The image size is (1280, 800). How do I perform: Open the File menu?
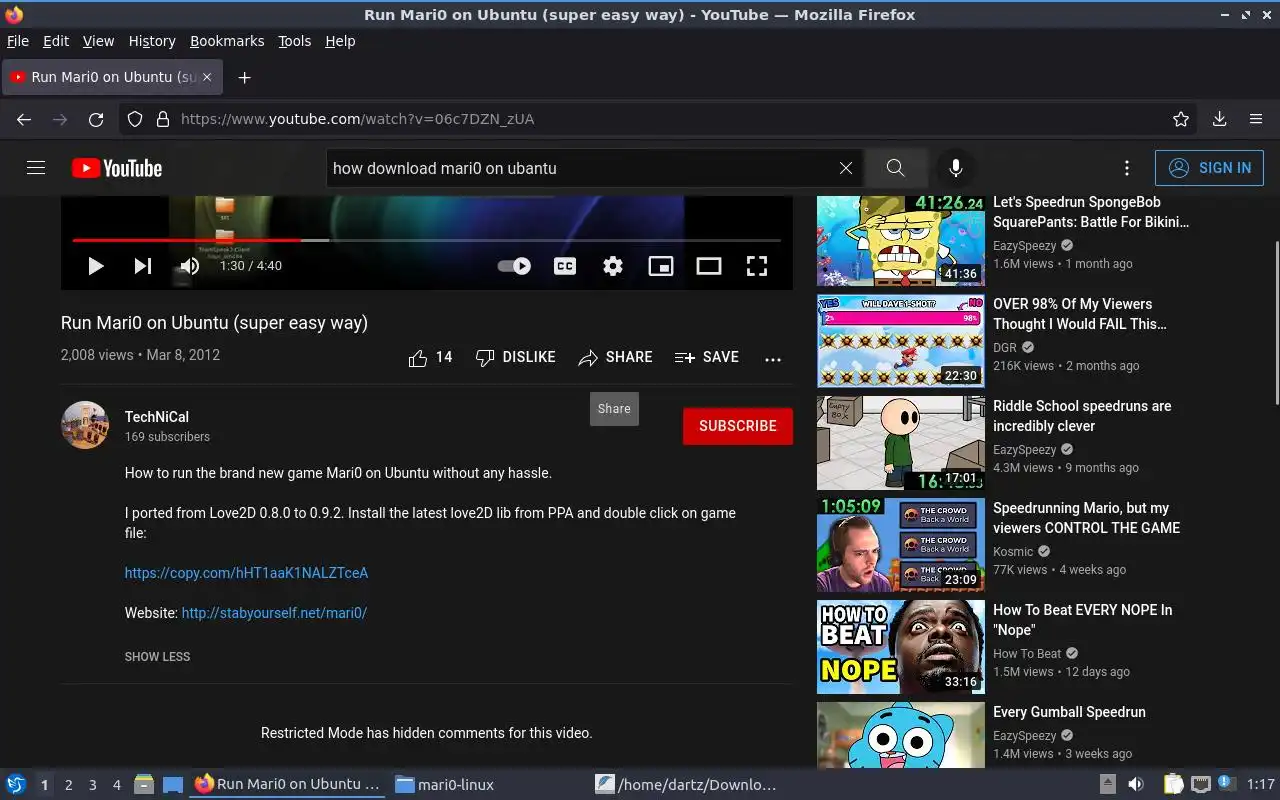click(x=18, y=41)
